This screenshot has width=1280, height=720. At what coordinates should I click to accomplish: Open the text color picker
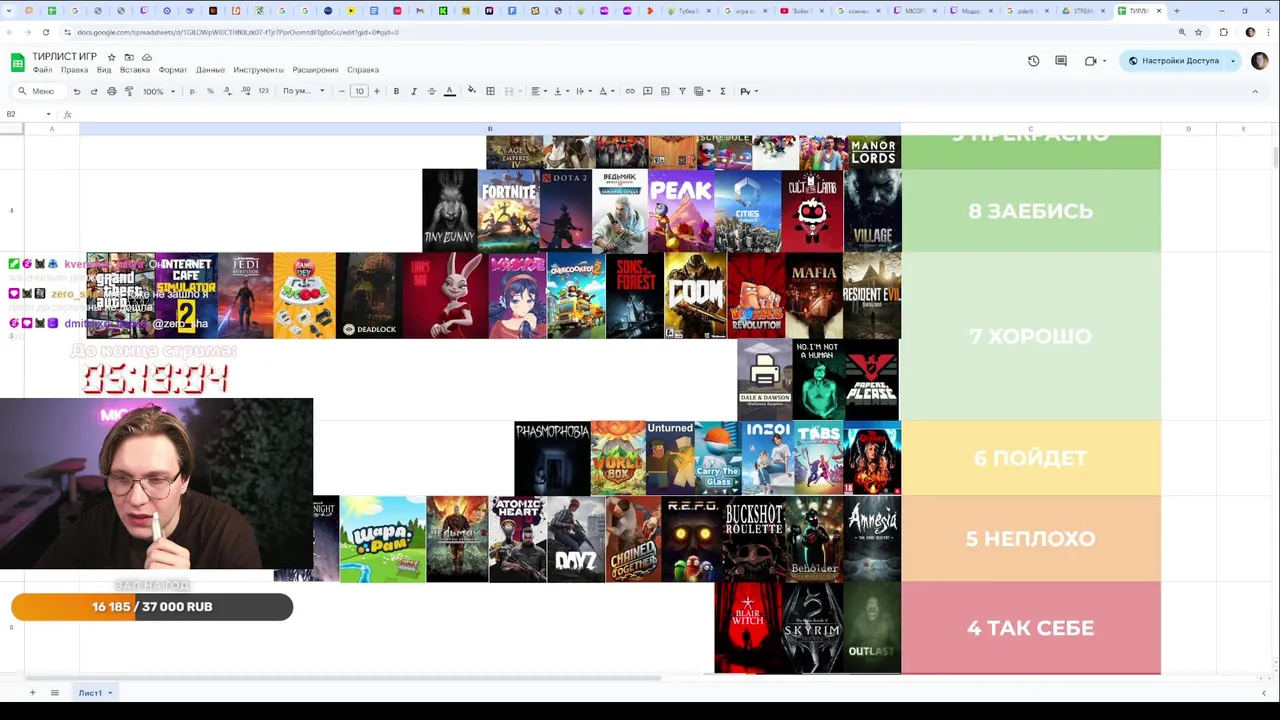coord(450,91)
